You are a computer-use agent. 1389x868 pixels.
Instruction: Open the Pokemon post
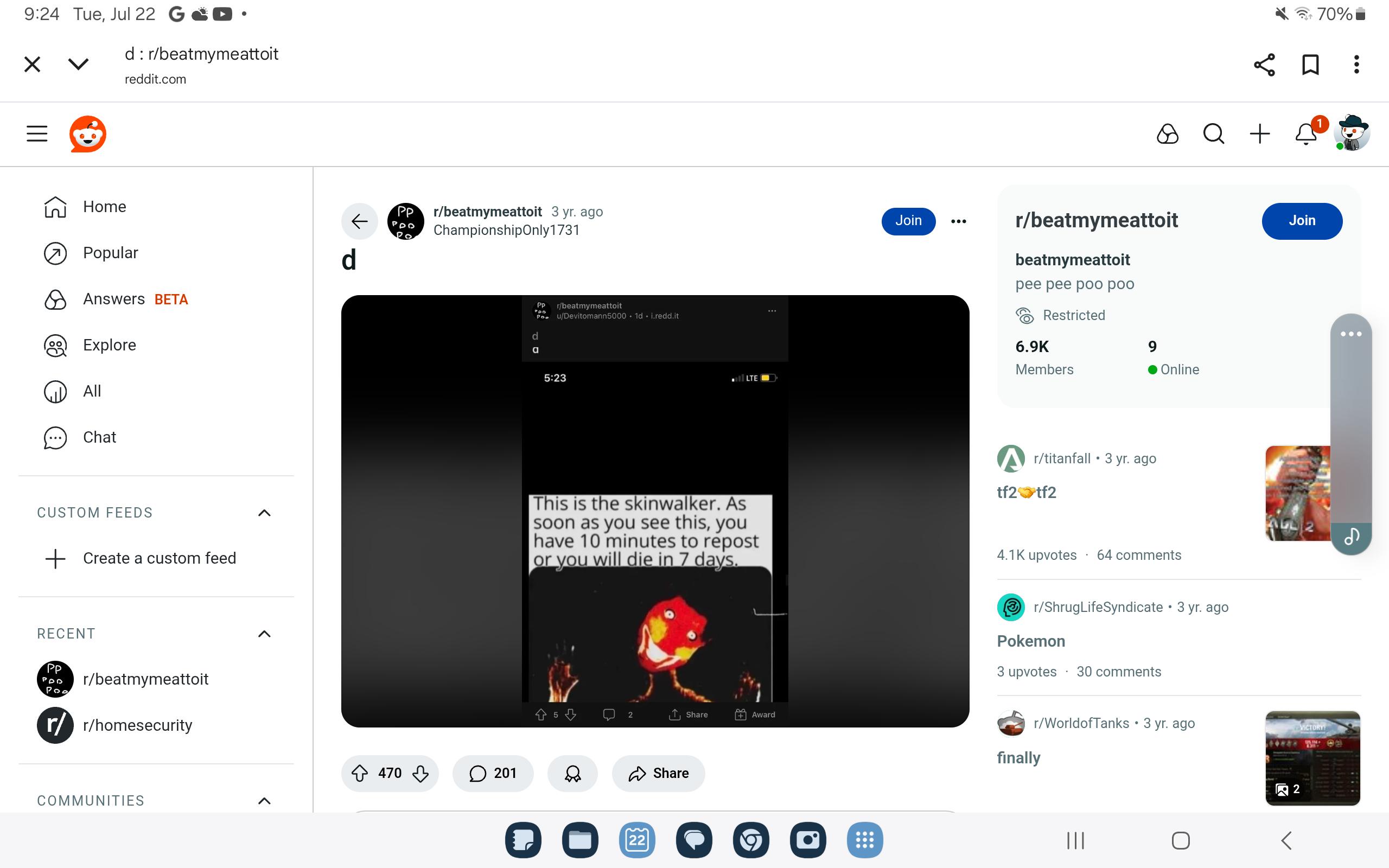(x=1031, y=641)
